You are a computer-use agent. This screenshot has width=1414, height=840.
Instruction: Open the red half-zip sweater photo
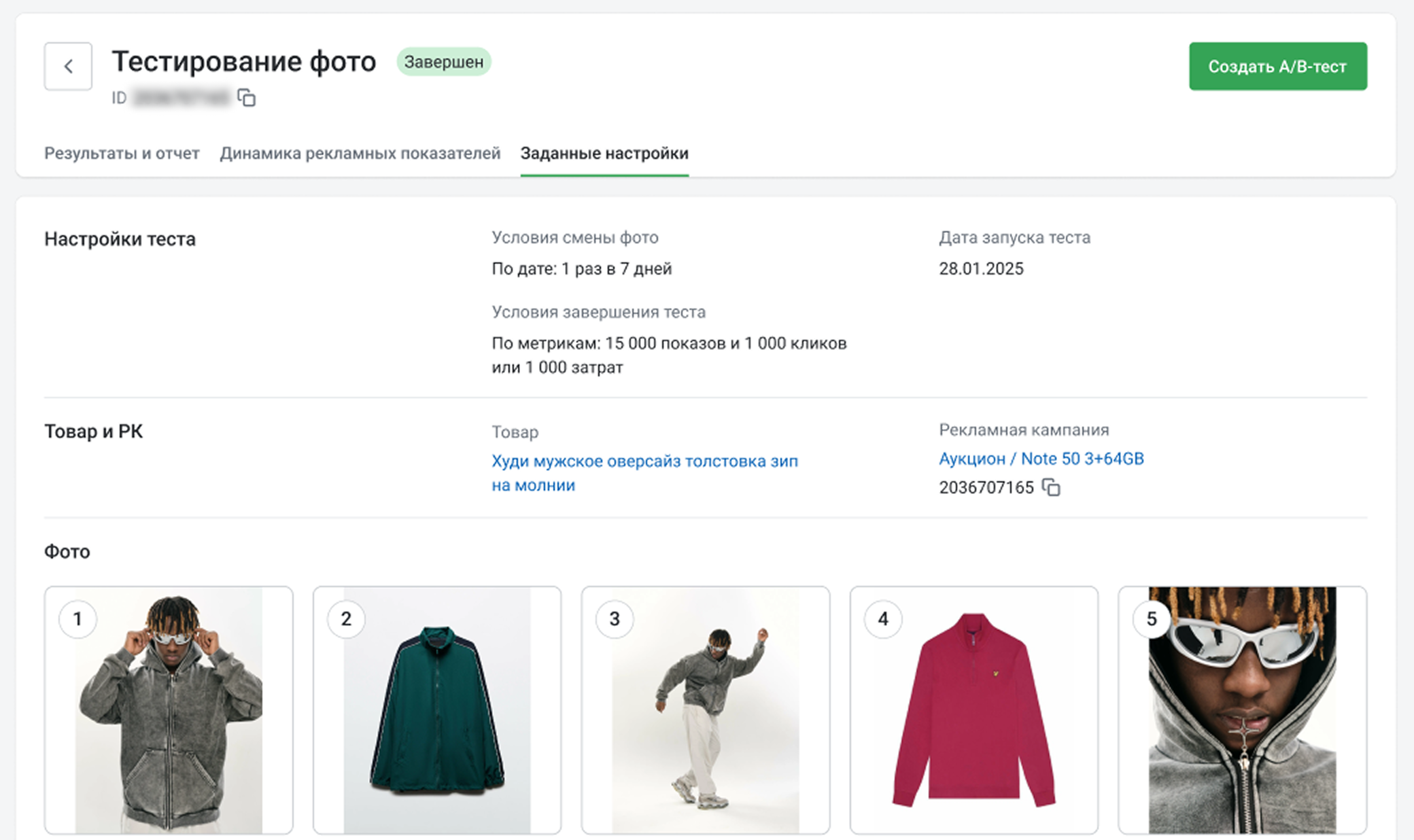point(973,720)
